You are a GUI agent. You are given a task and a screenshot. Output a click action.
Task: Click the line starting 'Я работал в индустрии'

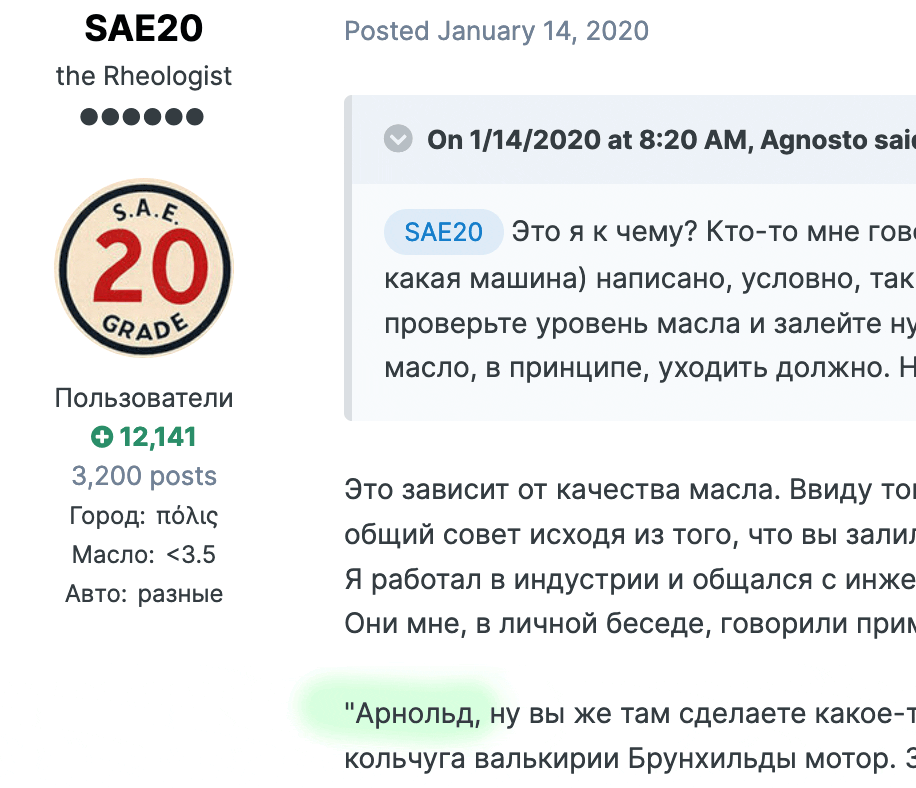tap(630, 579)
